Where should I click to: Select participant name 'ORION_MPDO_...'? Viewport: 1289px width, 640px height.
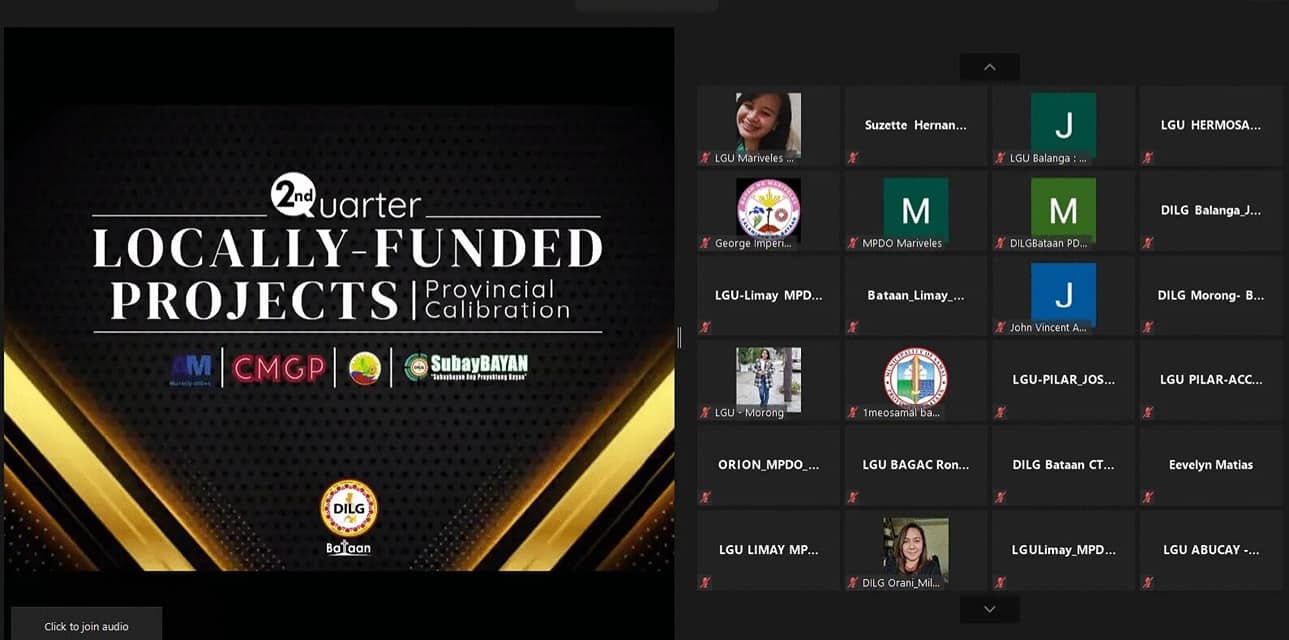tap(769, 464)
